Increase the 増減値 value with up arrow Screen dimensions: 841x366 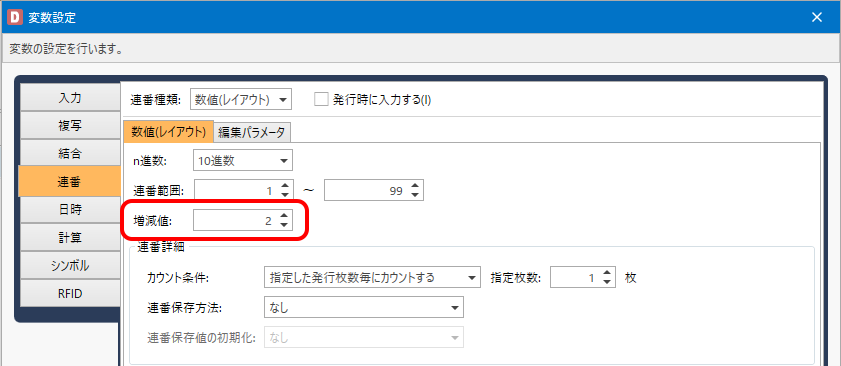[284, 216]
